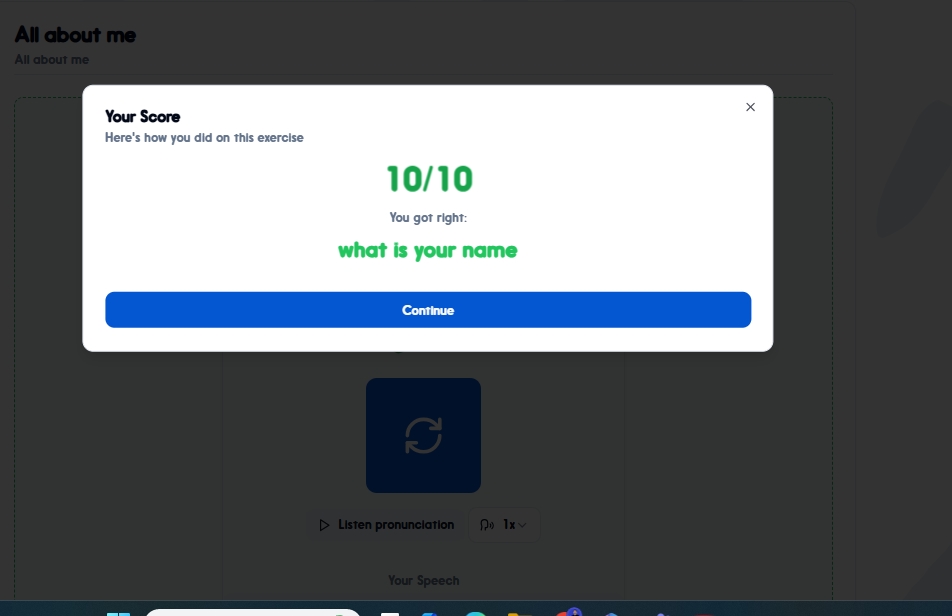
Task: Open File Explorer folder icon in taskbar
Action: tap(520, 614)
